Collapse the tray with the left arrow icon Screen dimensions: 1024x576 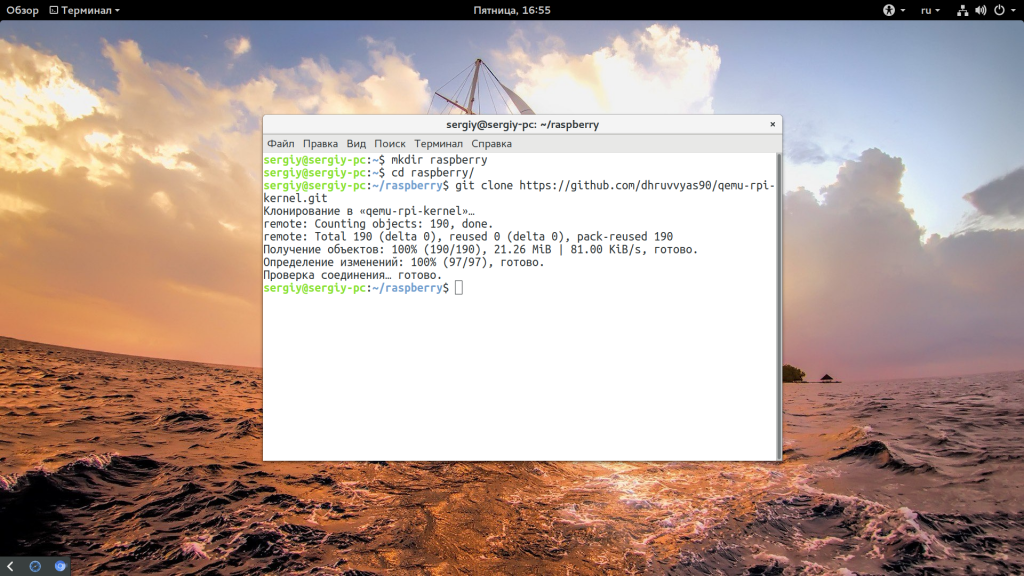pos(10,566)
